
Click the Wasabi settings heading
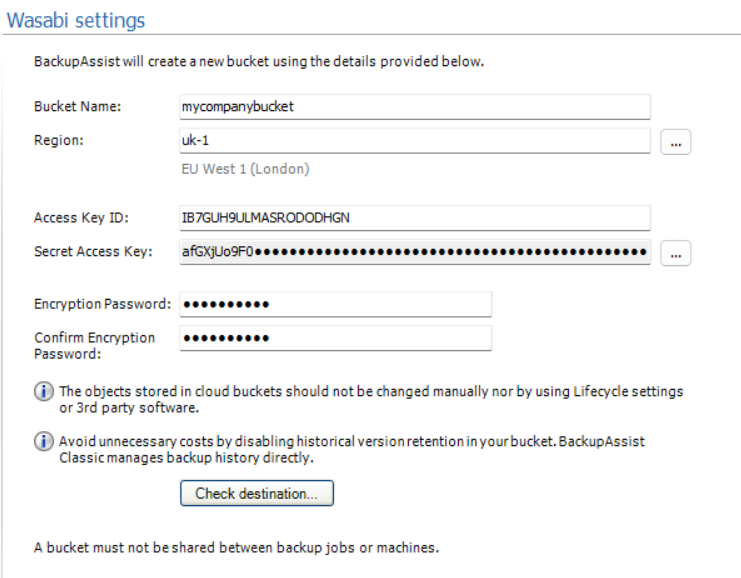(76, 20)
